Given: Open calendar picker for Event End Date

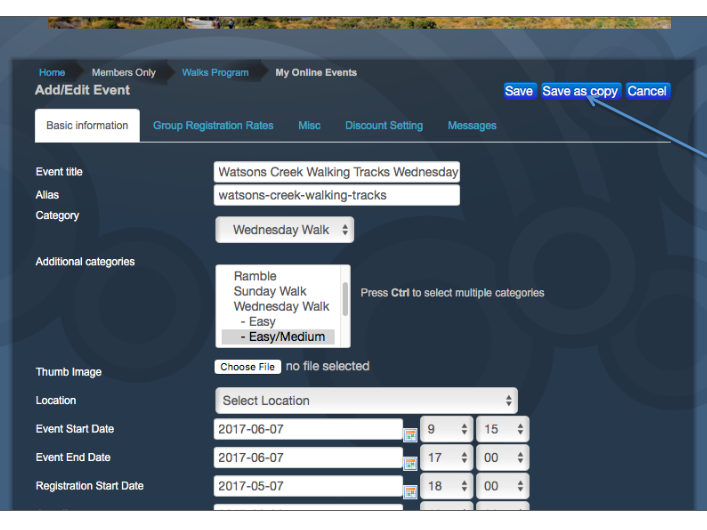Looking at the screenshot, I should 410,463.
